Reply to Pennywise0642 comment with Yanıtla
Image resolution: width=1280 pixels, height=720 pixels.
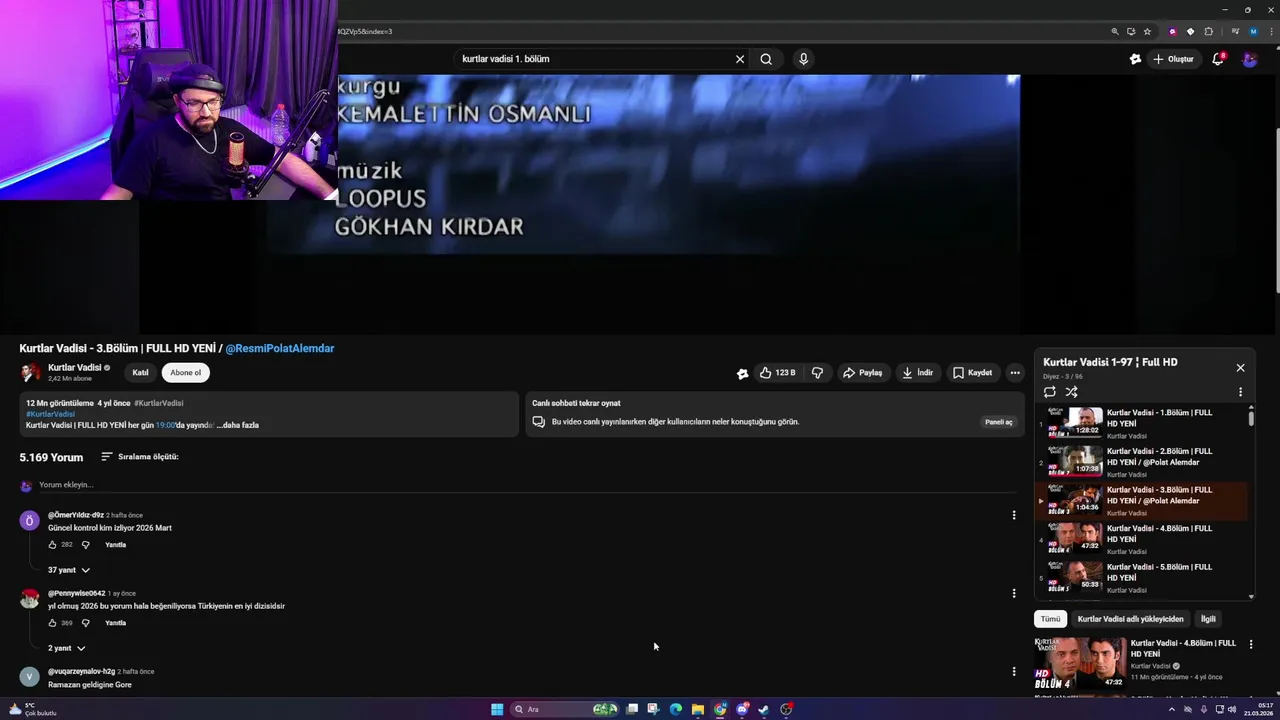[x=116, y=623]
